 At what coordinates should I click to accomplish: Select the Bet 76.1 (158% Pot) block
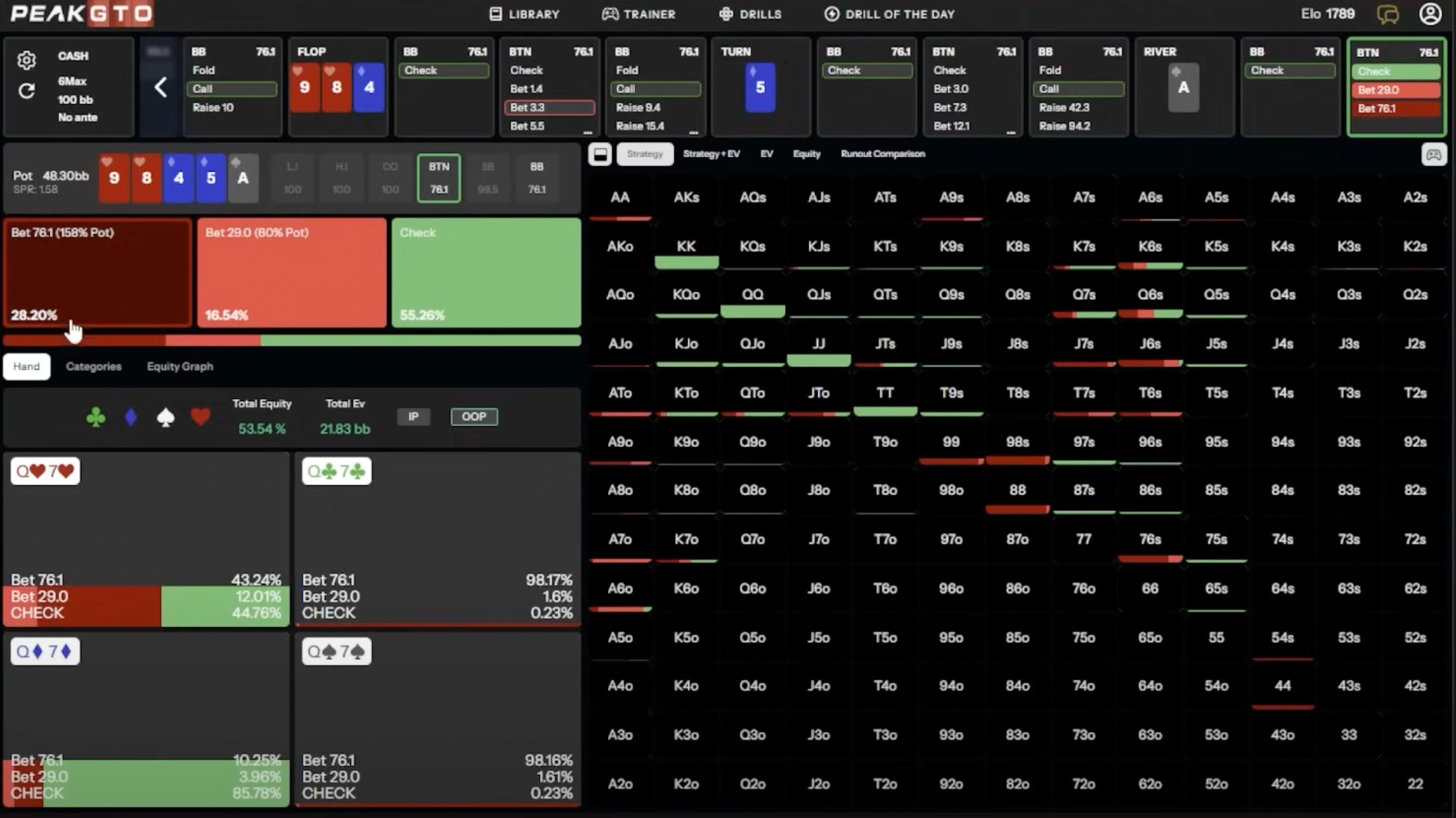(98, 272)
